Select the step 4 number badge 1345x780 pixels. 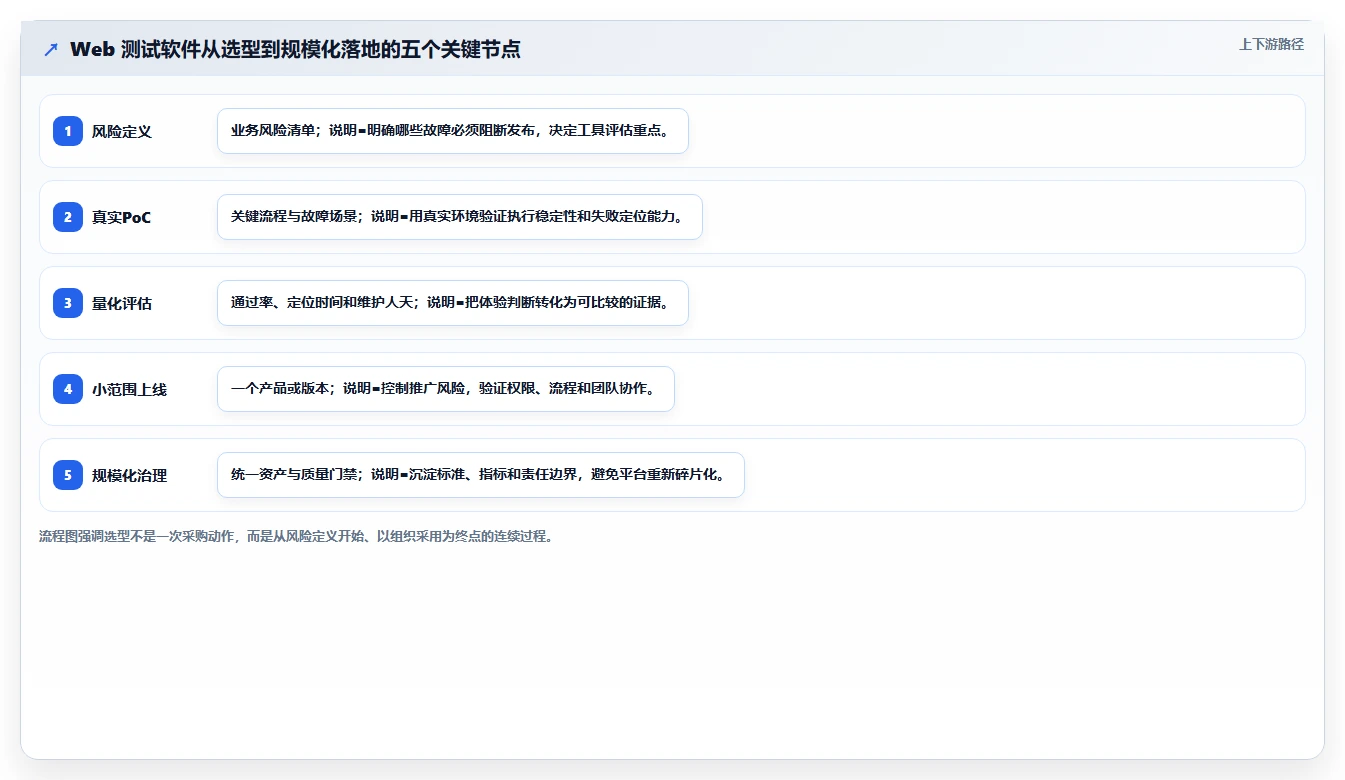[68, 389]
